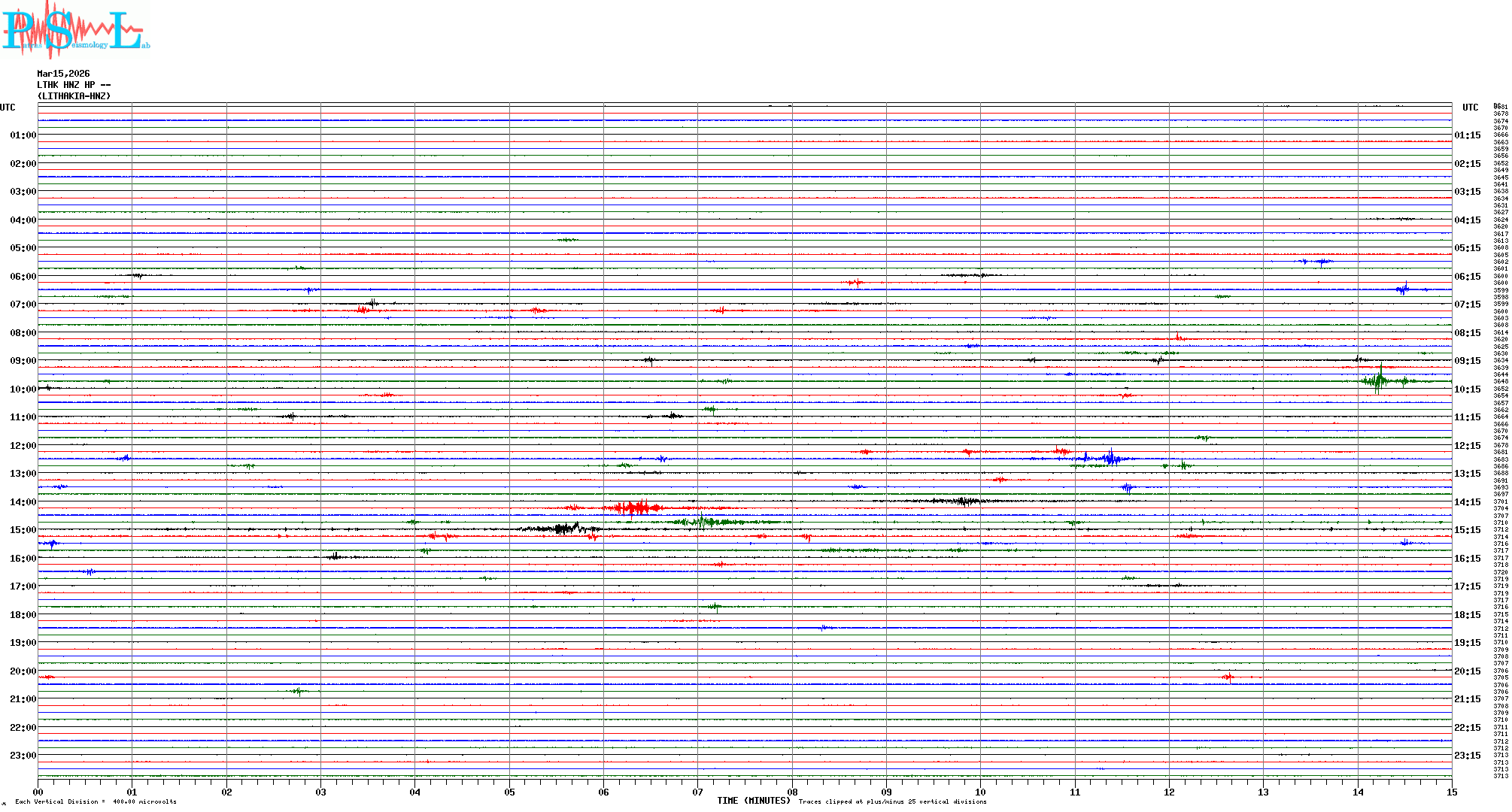Screen dimensions: 1512x812
Task: Click the Each Vertical Division microvolts note
Action: tap(96, 801)
